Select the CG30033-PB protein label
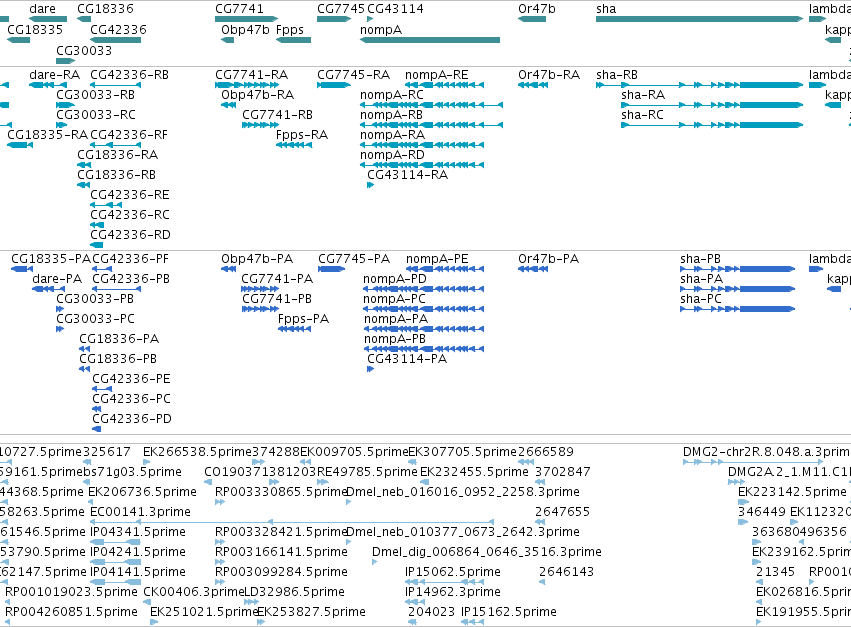This screenshot has width=851, height=627. (96, 299)
